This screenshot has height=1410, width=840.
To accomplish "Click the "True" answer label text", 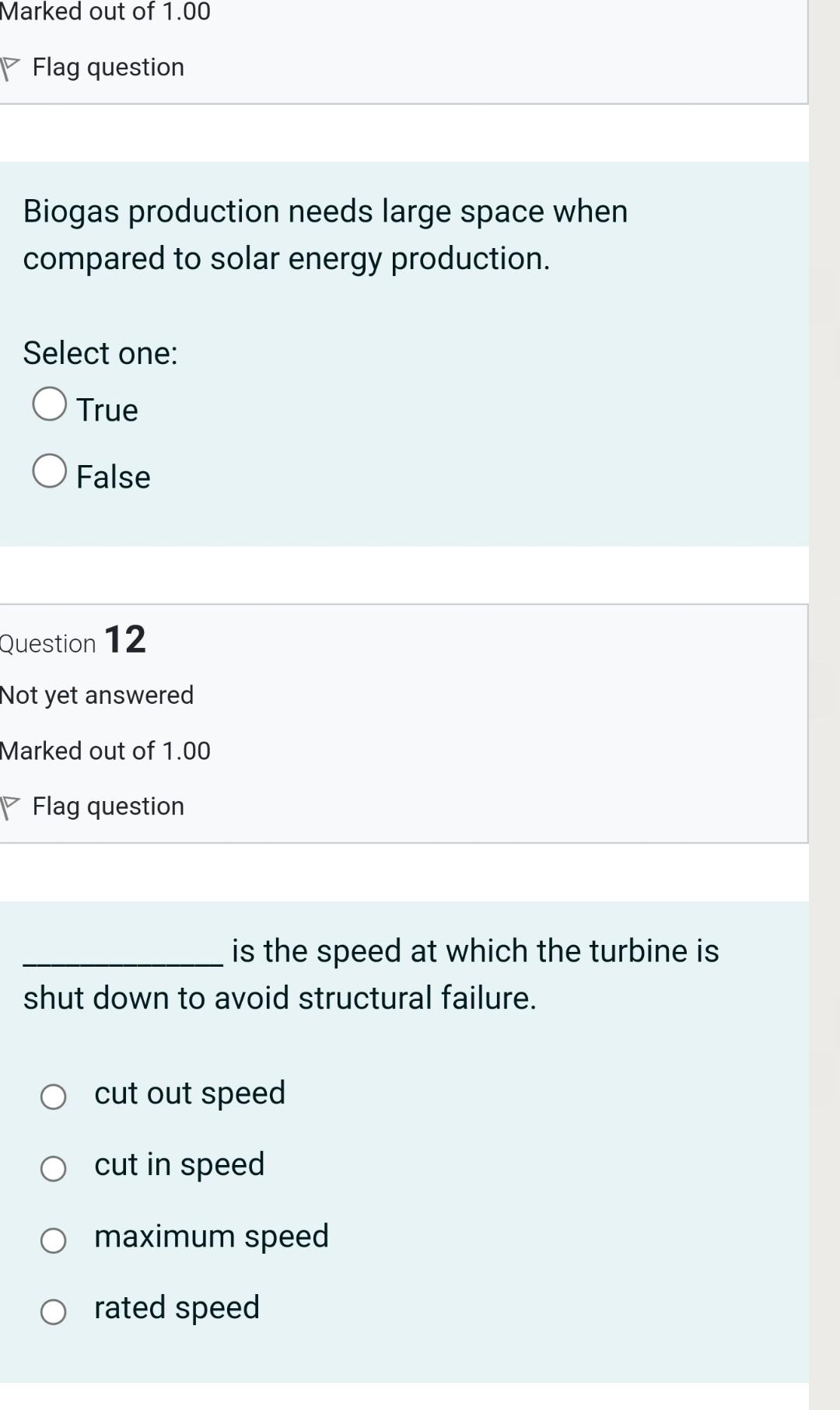I will coord(107,410).
